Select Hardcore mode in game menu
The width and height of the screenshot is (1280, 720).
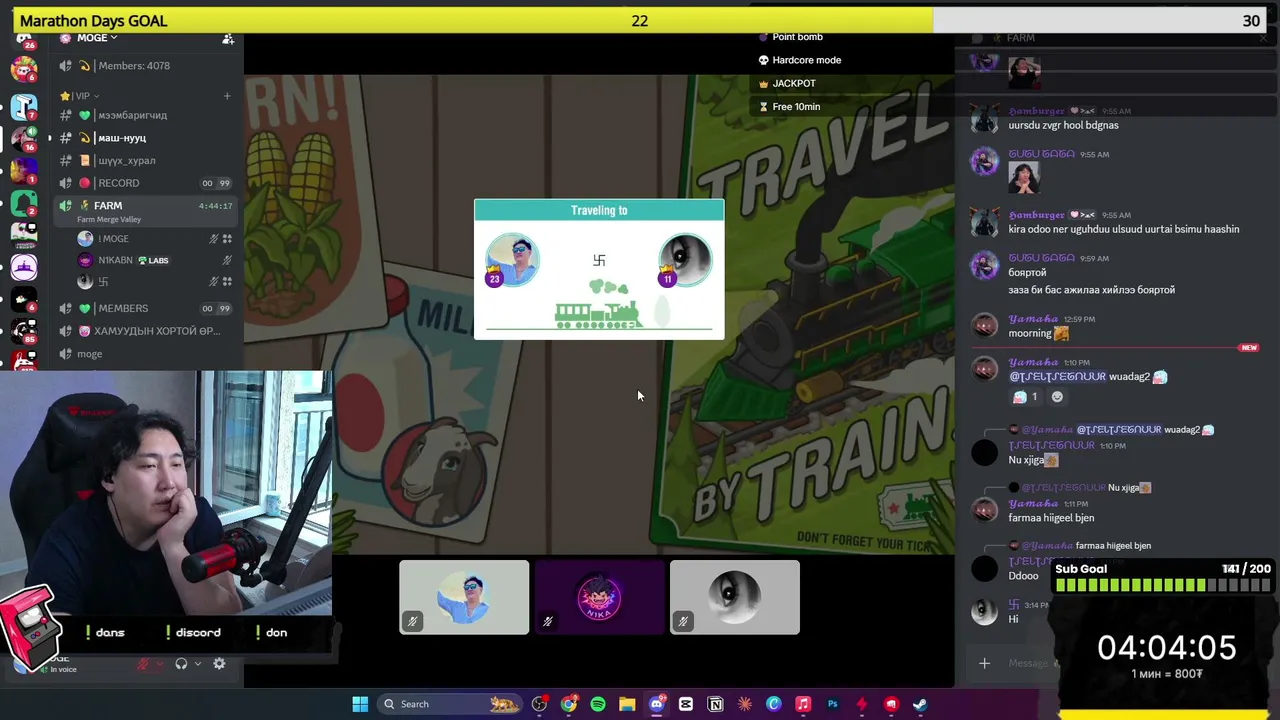point(800,60)
